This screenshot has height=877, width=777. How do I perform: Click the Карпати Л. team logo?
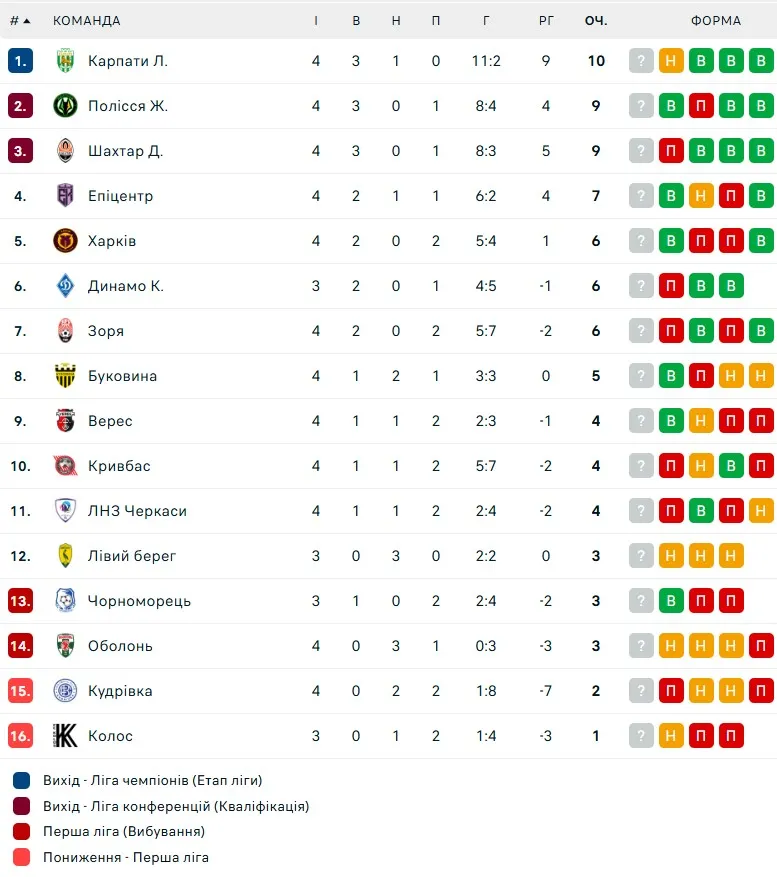pyautogui.click(x=65, y=60)
